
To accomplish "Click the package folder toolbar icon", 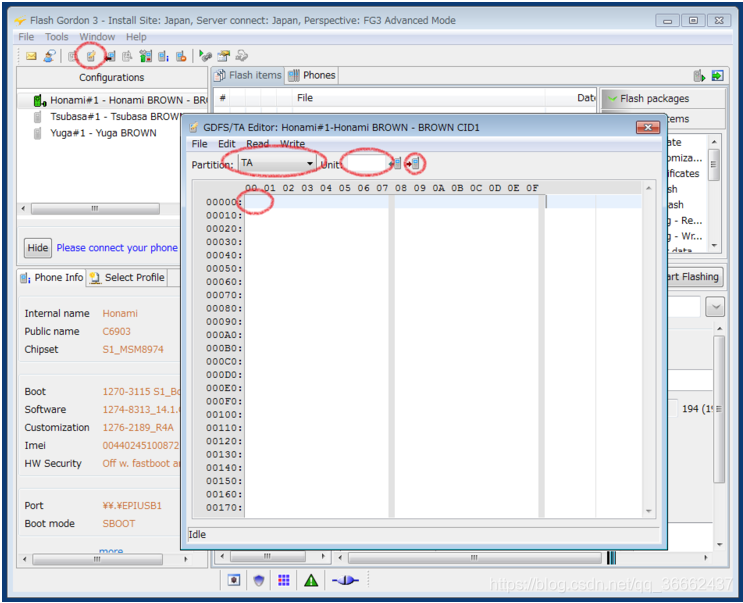I will [x=223, y=56].
